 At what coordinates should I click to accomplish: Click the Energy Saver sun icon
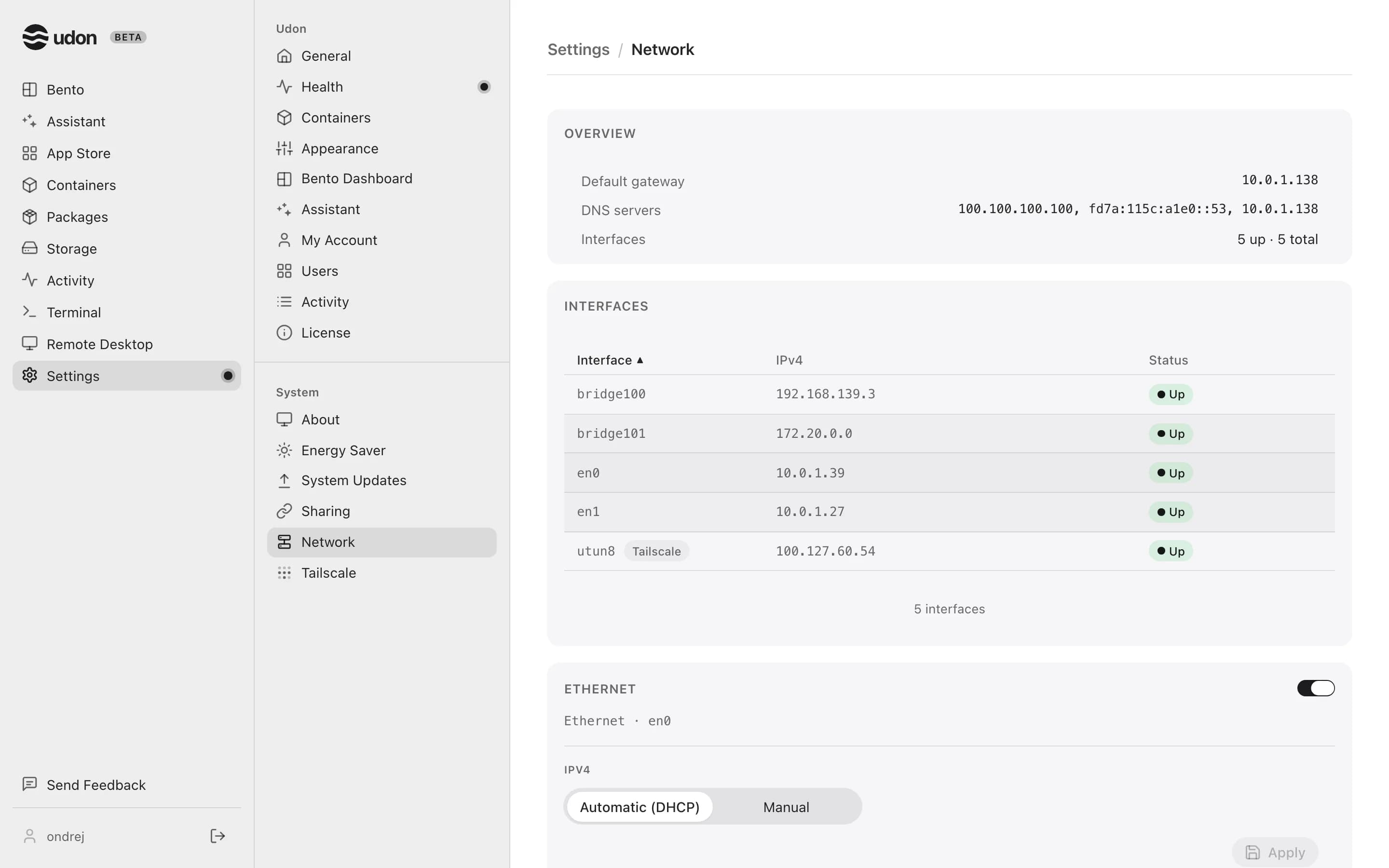coord(284,450)
